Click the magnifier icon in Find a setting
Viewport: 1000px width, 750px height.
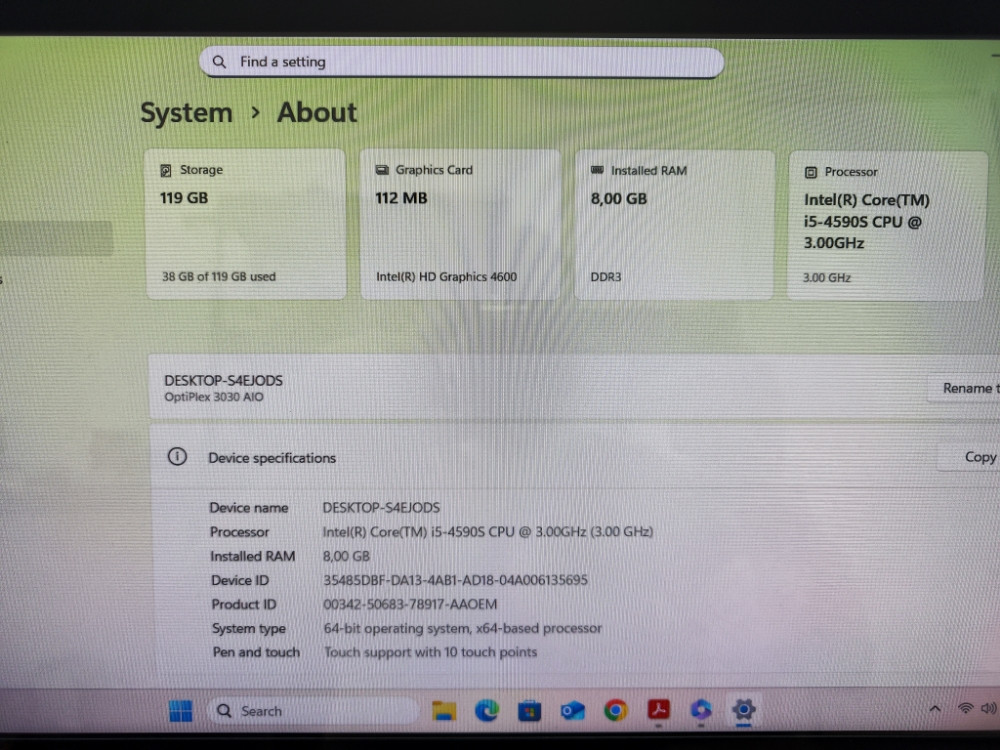pos(219,62)
